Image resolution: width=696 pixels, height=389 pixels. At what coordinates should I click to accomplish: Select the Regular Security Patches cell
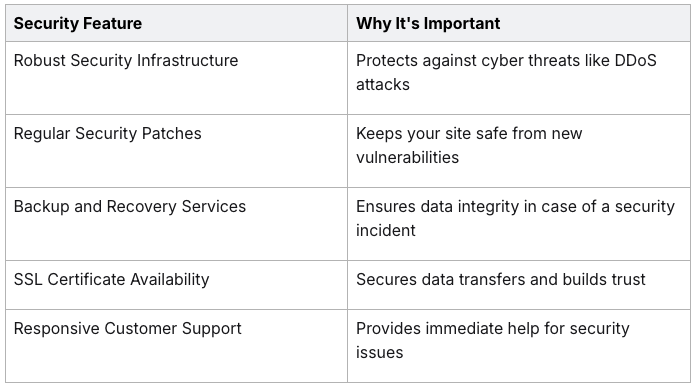pyautogui.click(x=176, y=151)
